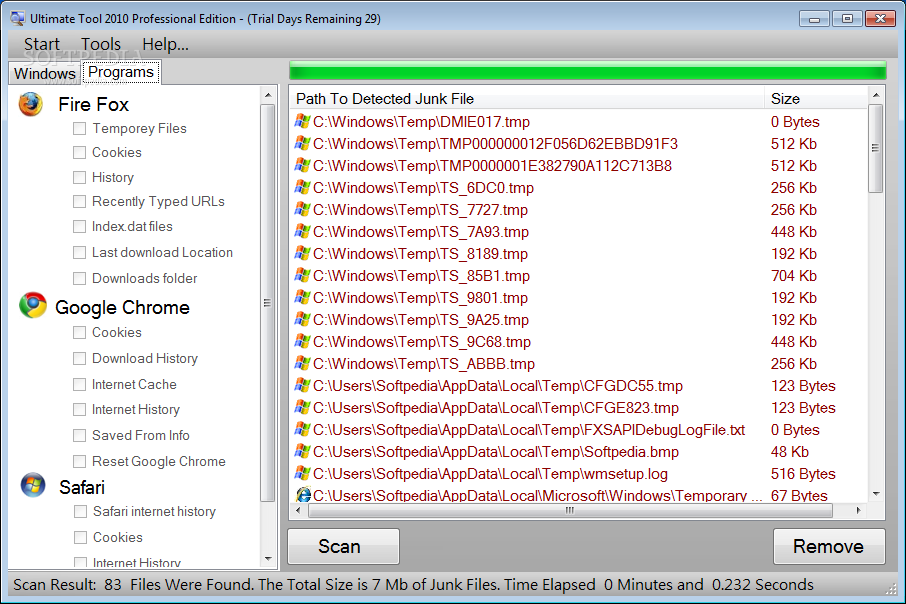
Task: Click the icon beside TS_ABBB.tmp
Action: (303, 363)
